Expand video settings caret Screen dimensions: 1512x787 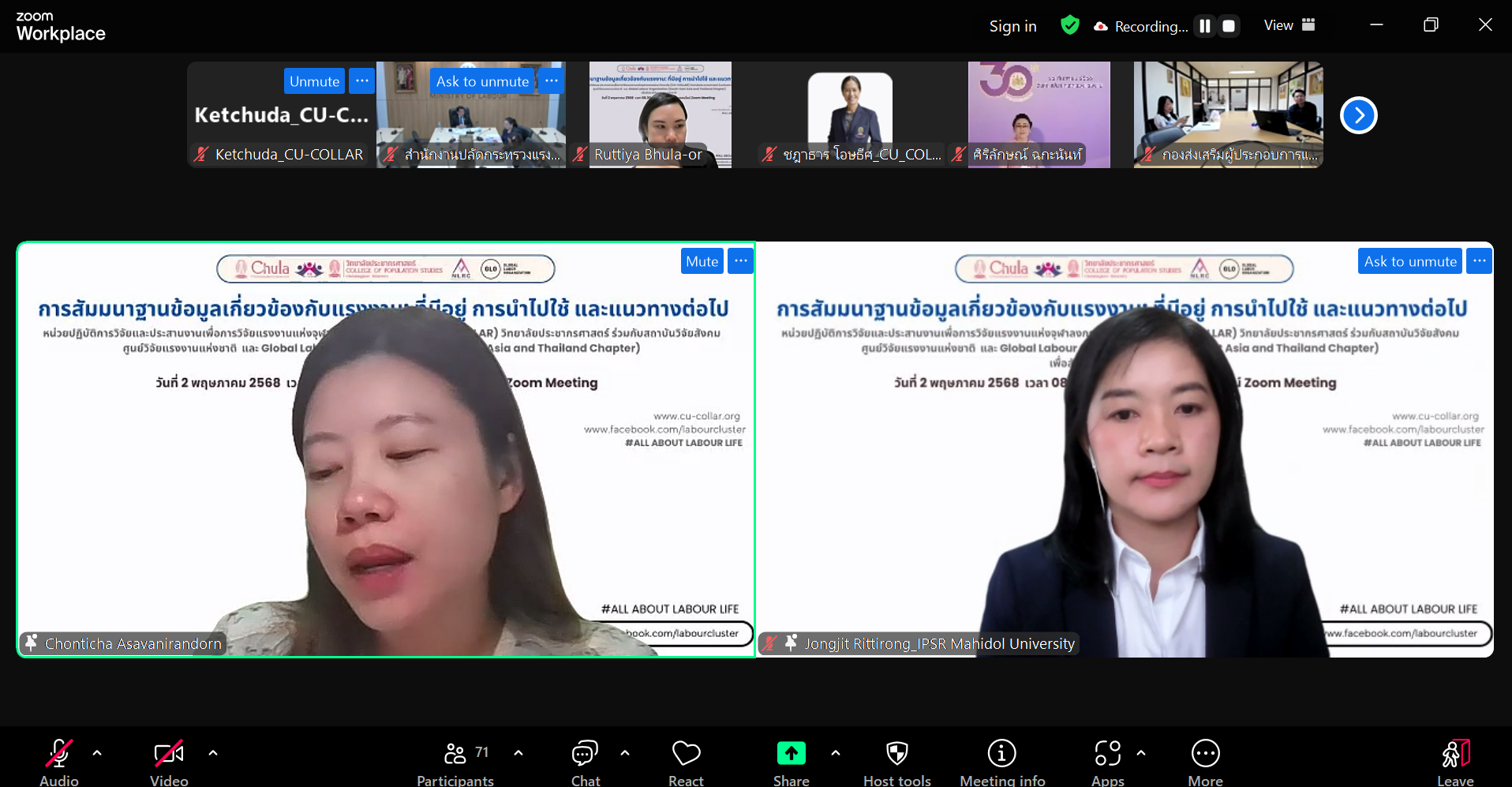pyautogui.click(x=213, y=753)
